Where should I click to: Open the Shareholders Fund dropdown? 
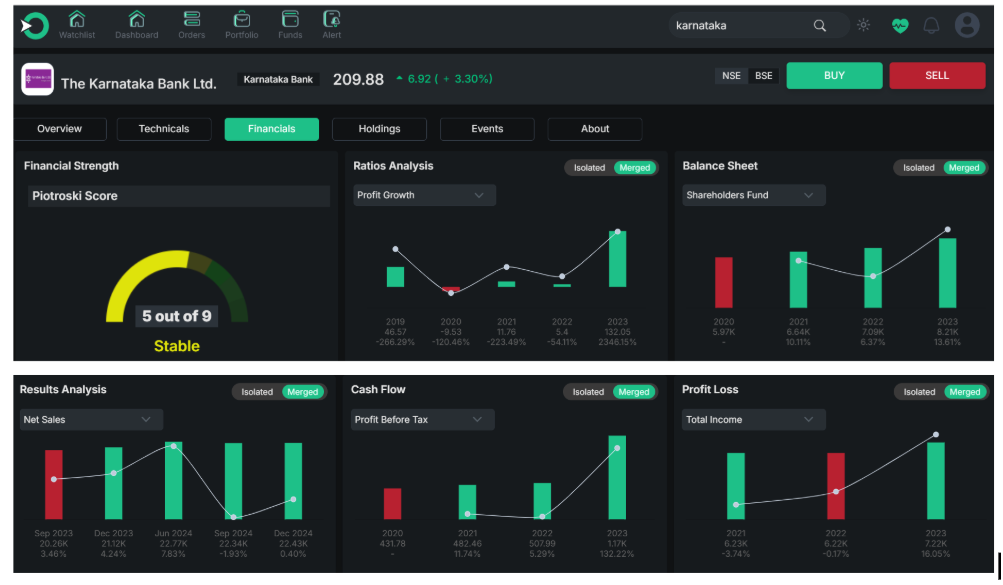754,195
